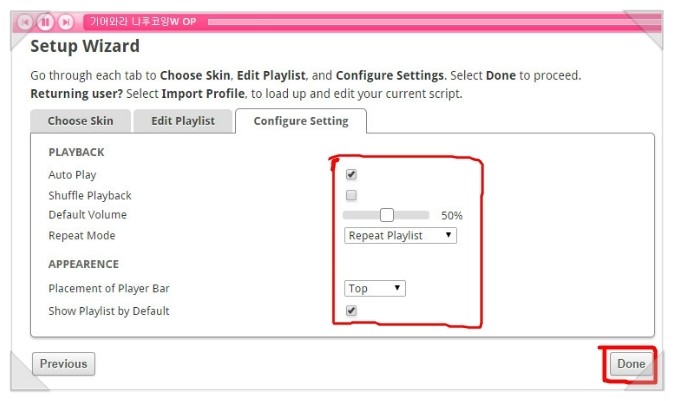Click the Shuffle Playback label
674x401 pixels.
coord(90,196)
